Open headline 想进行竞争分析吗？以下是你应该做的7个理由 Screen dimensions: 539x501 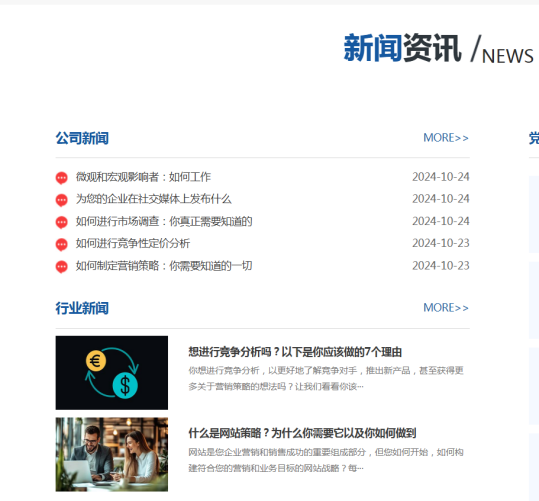[295, 352]
